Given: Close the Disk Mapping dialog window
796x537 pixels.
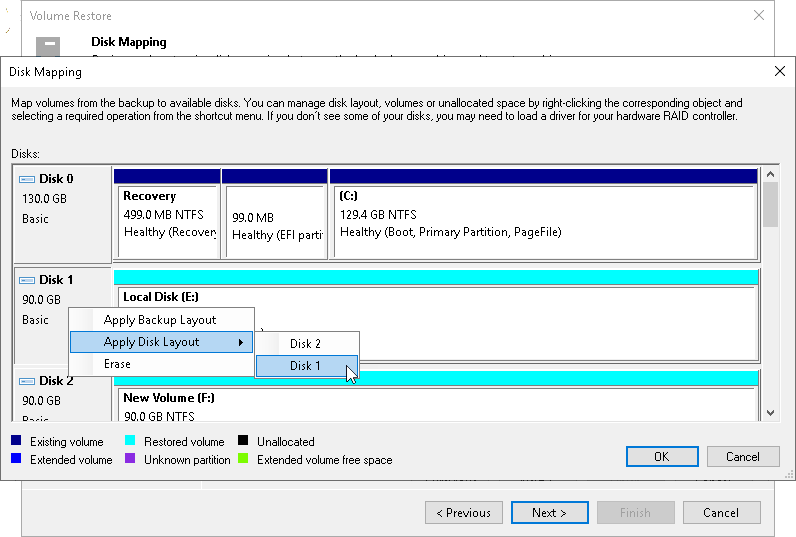Looking at the screenshot, I should tap(780, 71).
